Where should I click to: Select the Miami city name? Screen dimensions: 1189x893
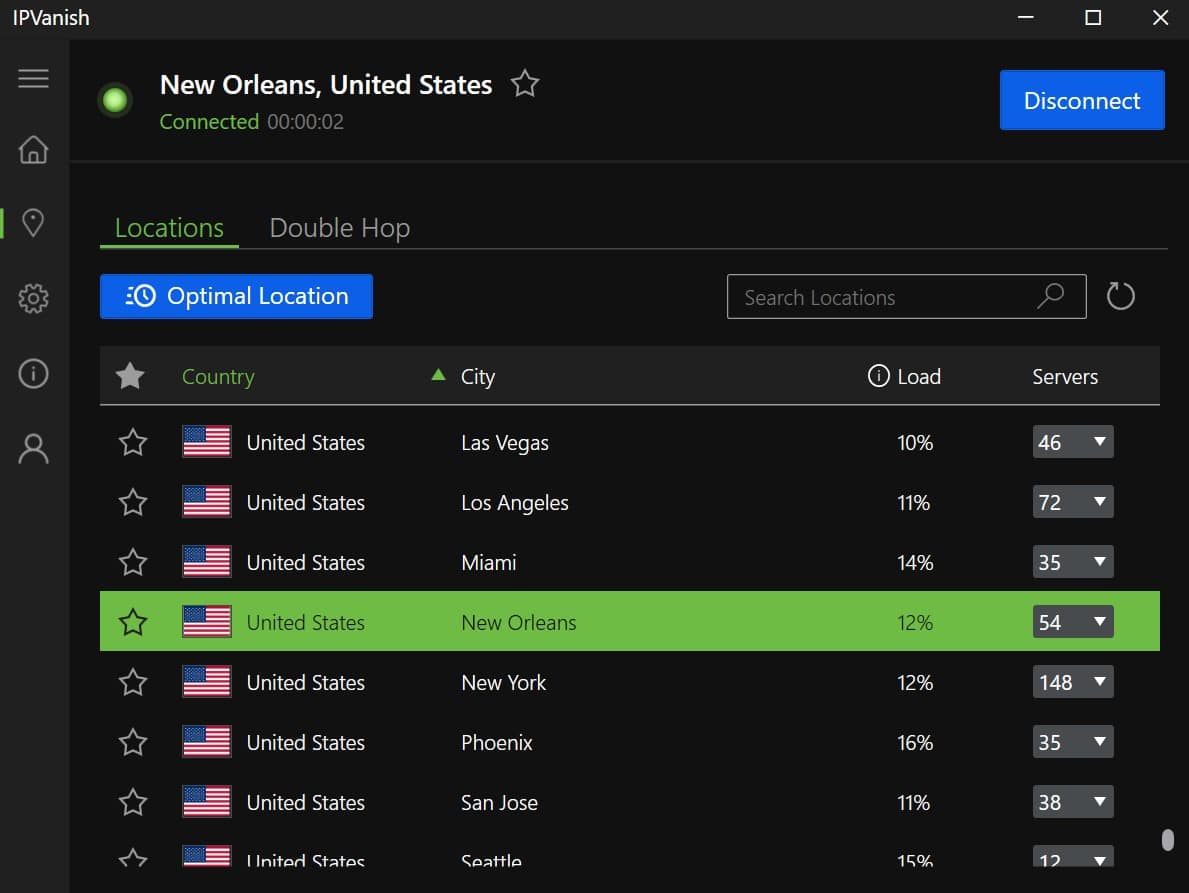click(x=488, y=562)
